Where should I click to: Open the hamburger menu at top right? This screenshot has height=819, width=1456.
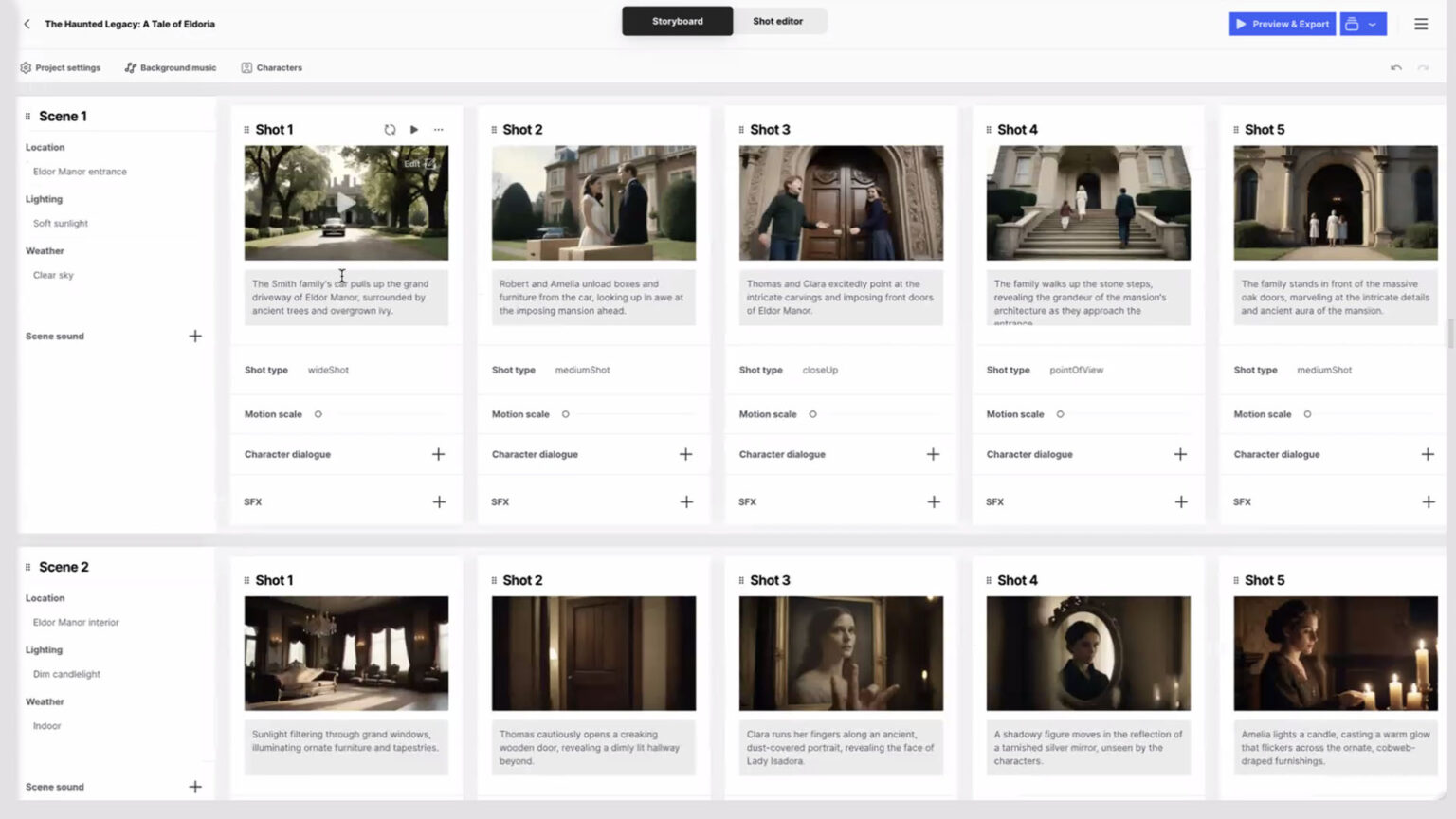[x=1420, y=24]
